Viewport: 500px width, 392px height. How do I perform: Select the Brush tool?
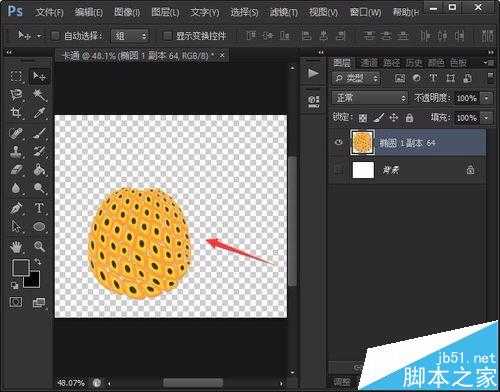click(39, 133)
